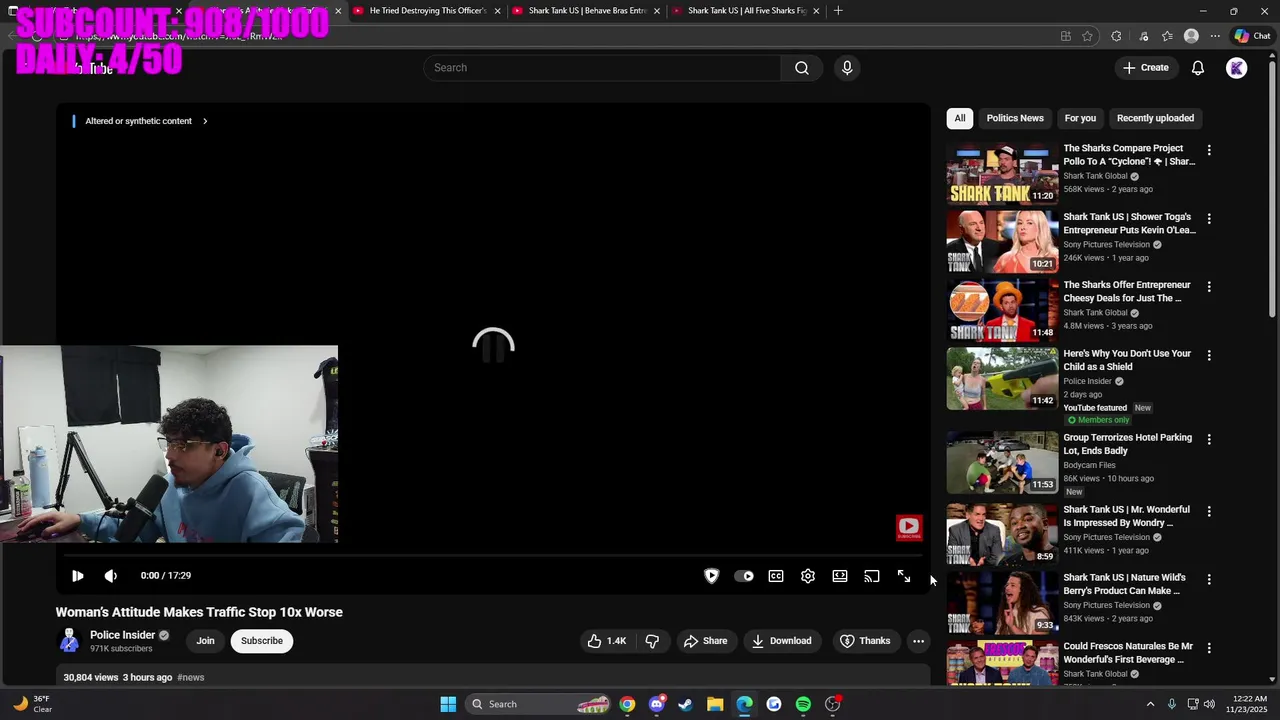Viewport: 1280px width, 720px height.
Task: Open File Explorer from the taskbar
Action: pyautogui.click(x=715, y=704)
